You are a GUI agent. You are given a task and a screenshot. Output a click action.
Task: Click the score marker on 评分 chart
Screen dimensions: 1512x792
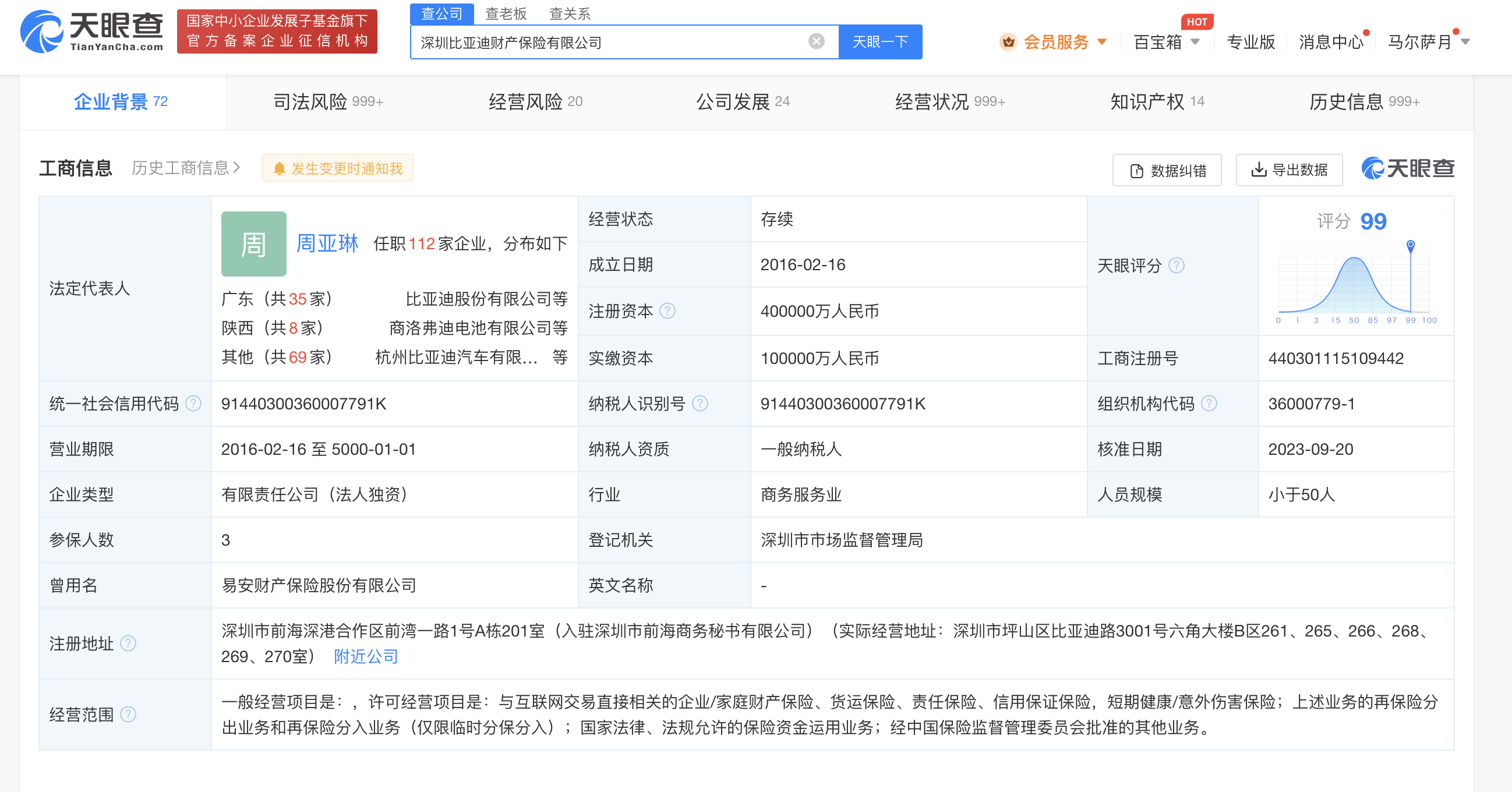1410,245
